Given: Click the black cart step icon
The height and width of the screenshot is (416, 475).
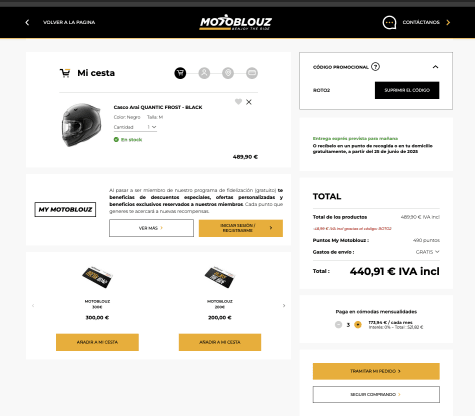Looking at the screenshot, I should [180, 73].
